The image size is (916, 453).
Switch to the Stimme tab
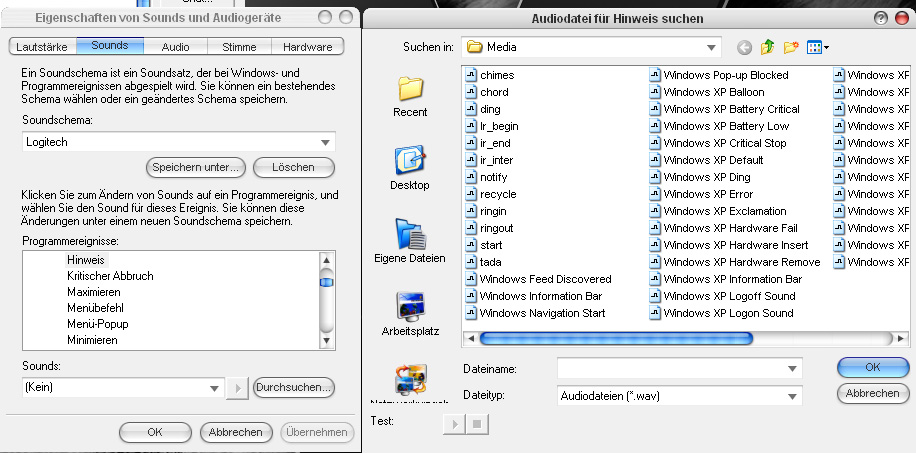(x=240, y=47)
